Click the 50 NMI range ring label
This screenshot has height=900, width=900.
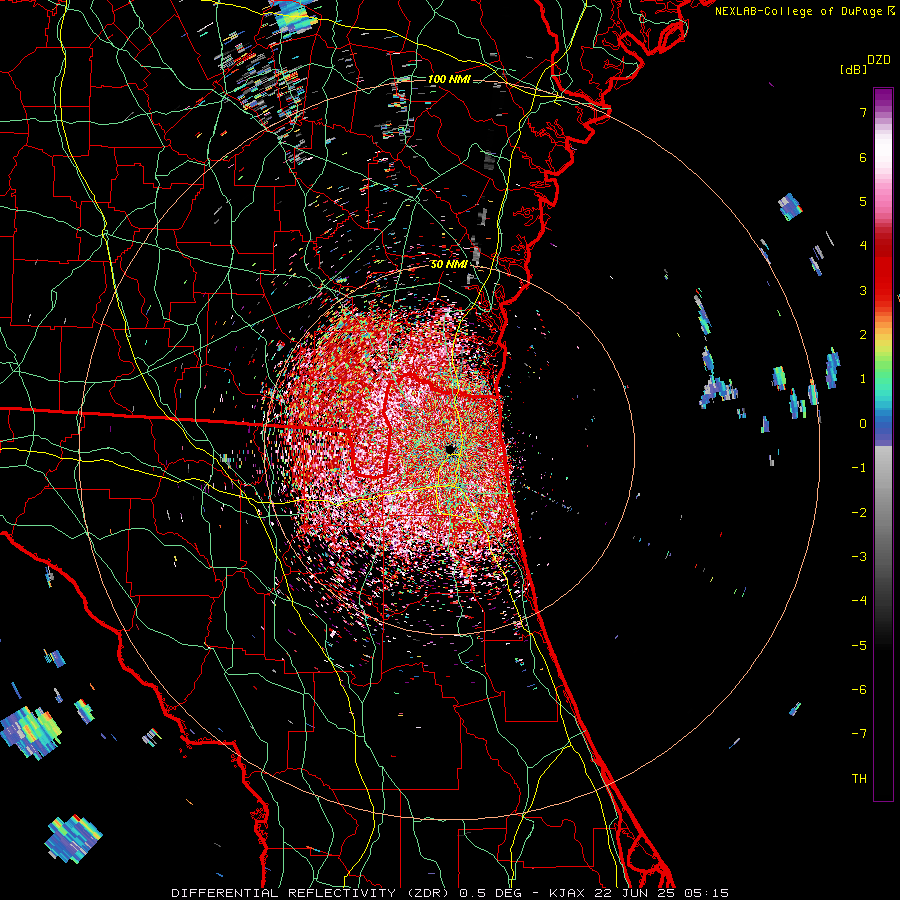tap(449, 264)
